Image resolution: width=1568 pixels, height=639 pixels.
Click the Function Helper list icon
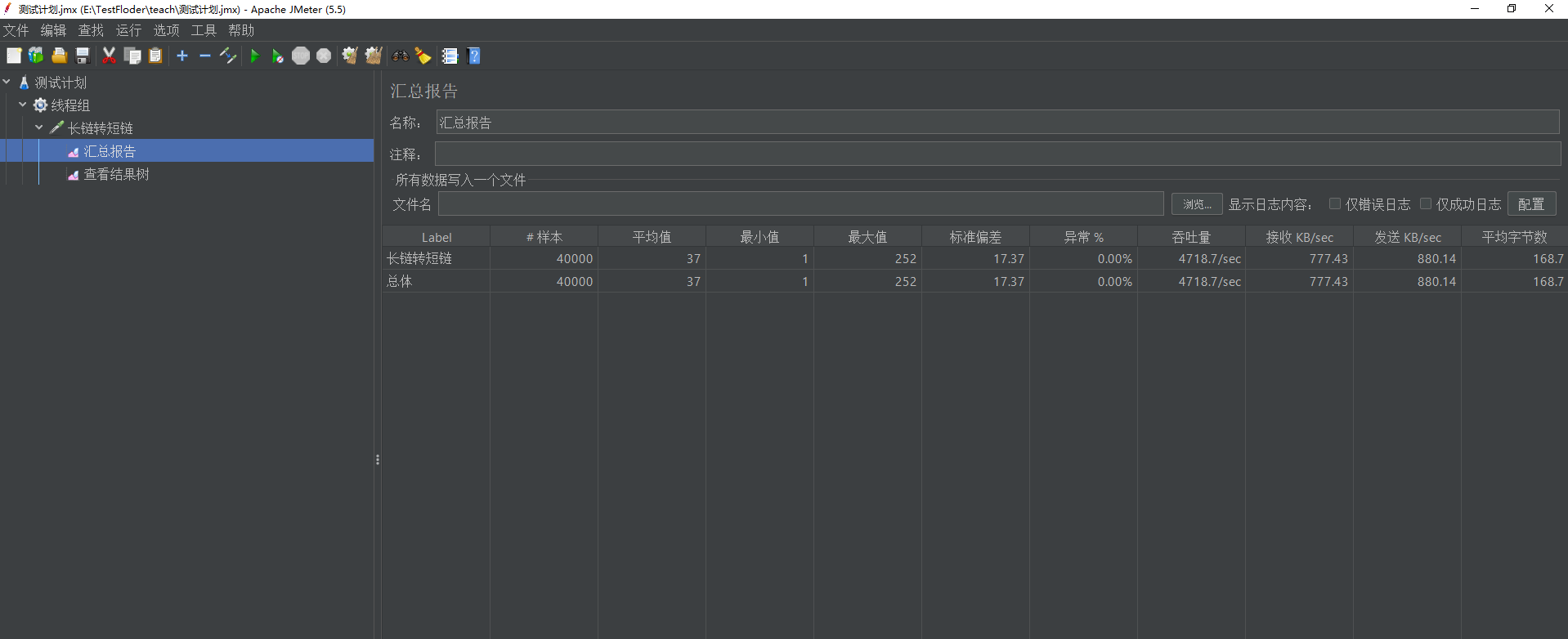tap(450, 56)
